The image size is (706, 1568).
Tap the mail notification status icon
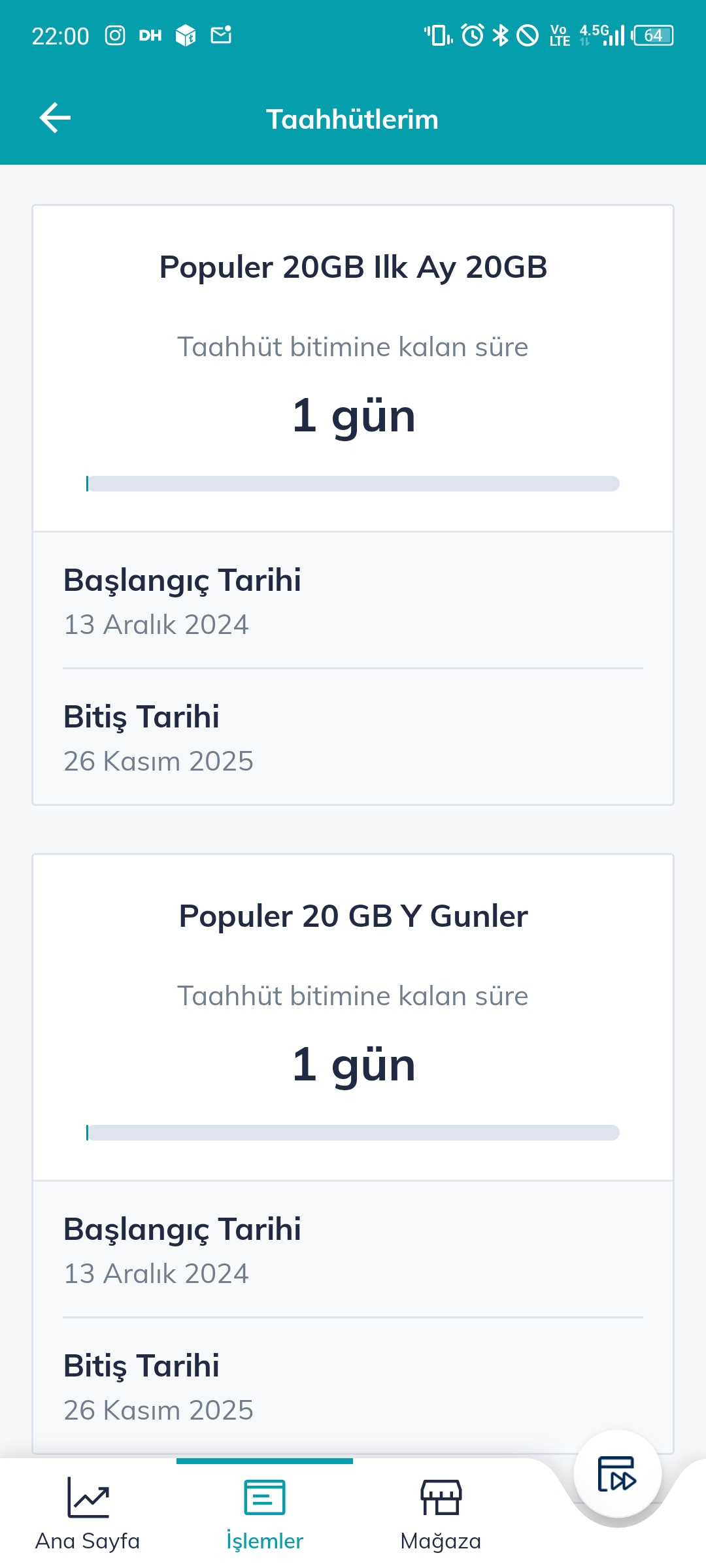221,35
